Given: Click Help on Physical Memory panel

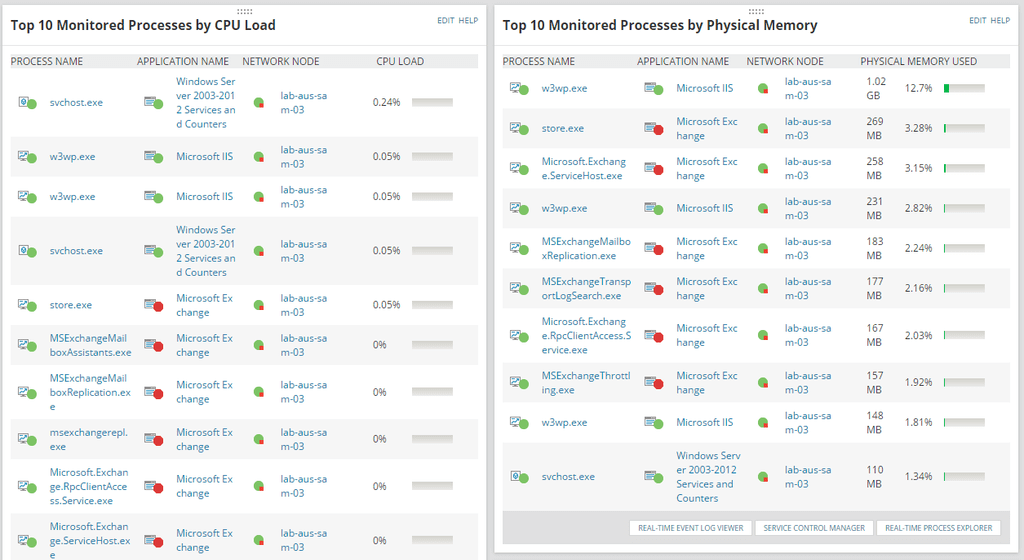Looking at the screenshot, I should pyautogui.click(x=1000, y=21).
